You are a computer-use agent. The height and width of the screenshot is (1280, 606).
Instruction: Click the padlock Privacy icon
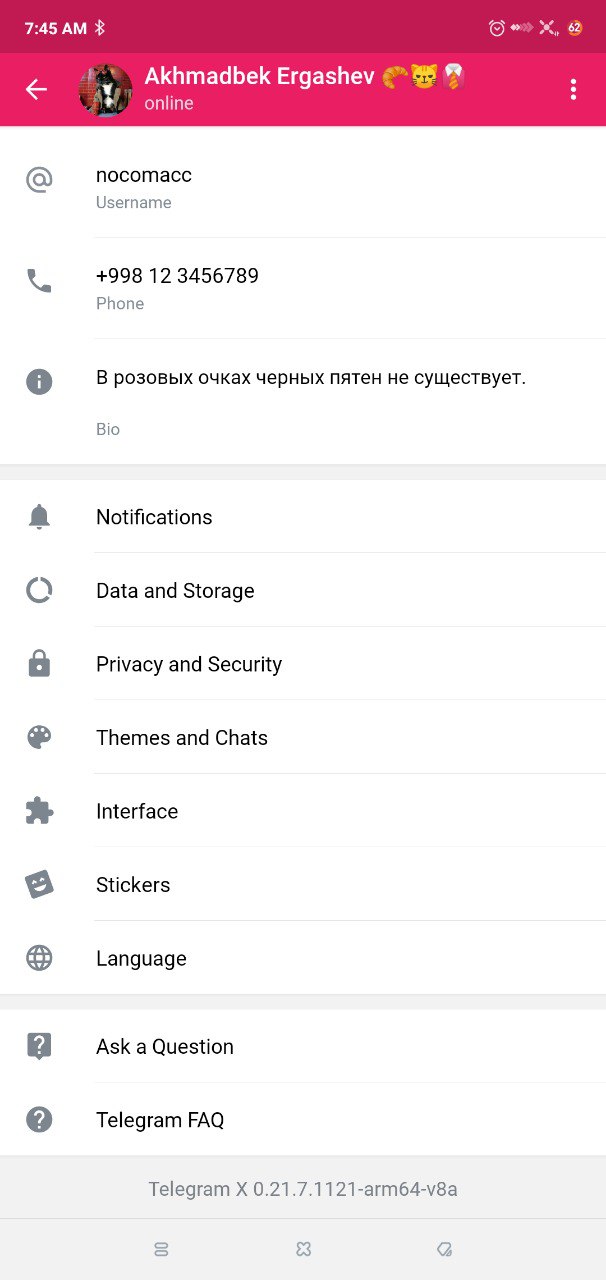click(x=39, y=664)
